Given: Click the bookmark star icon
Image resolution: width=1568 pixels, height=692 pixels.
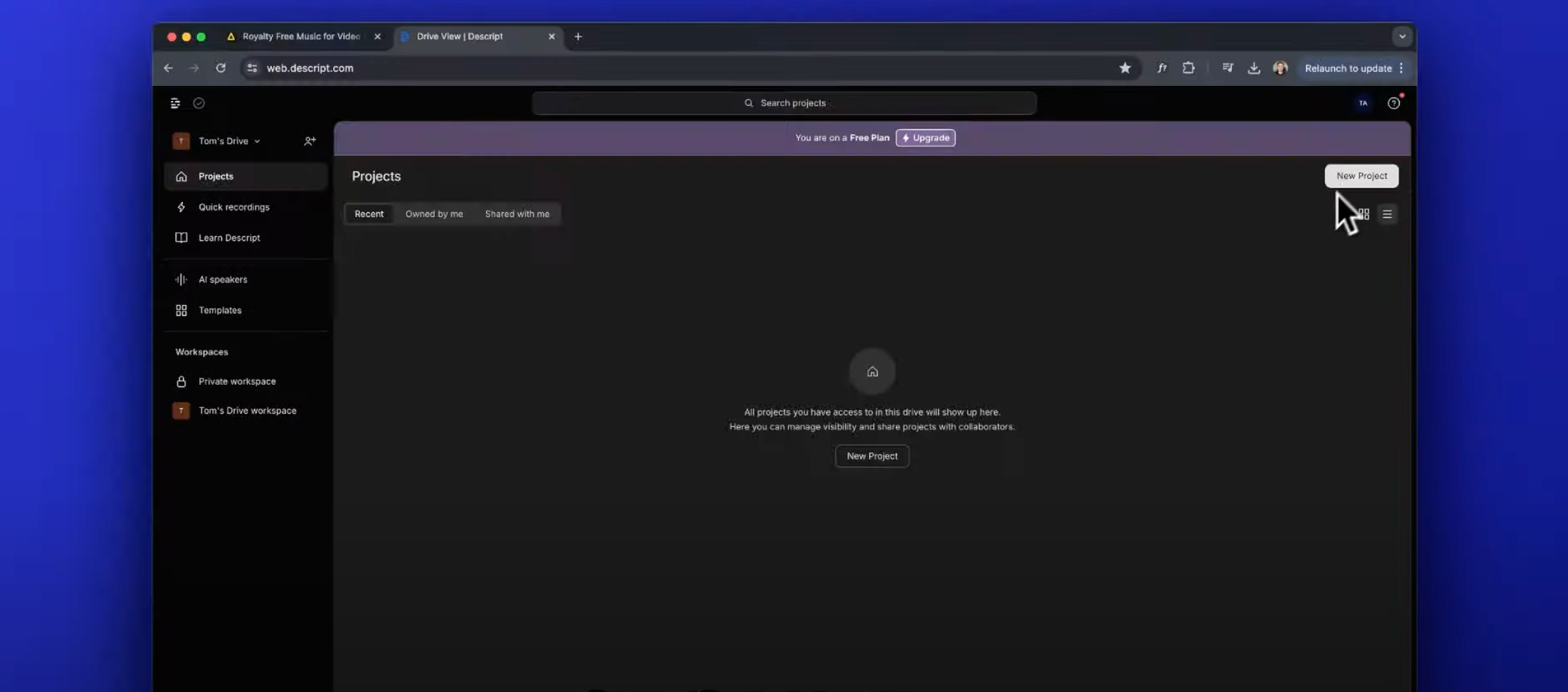Looking at the screenshot, I should [x=1125, y=68].
